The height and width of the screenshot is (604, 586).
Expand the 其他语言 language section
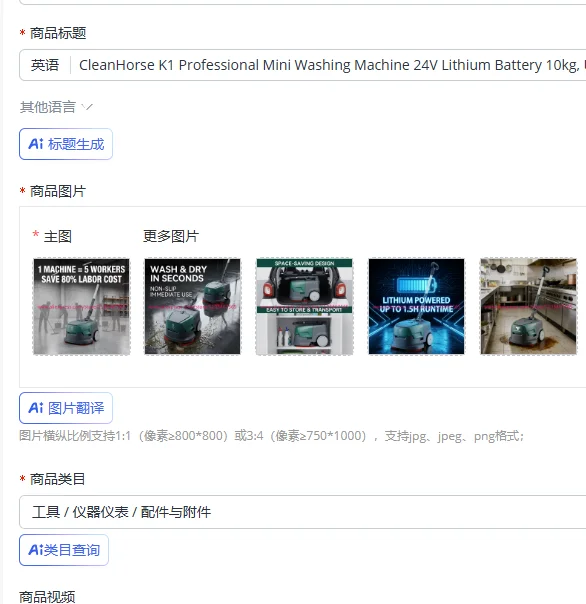point(56,107)
